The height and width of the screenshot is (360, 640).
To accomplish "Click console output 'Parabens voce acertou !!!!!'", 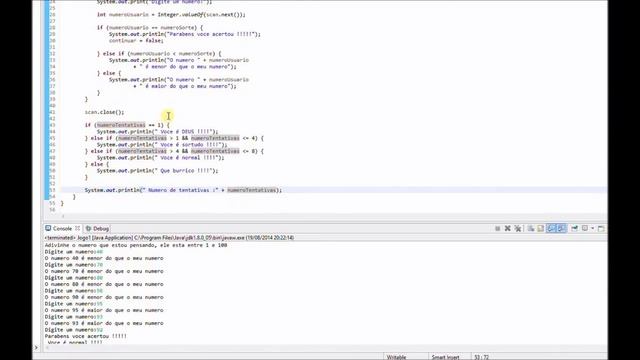I will [85, 336].
